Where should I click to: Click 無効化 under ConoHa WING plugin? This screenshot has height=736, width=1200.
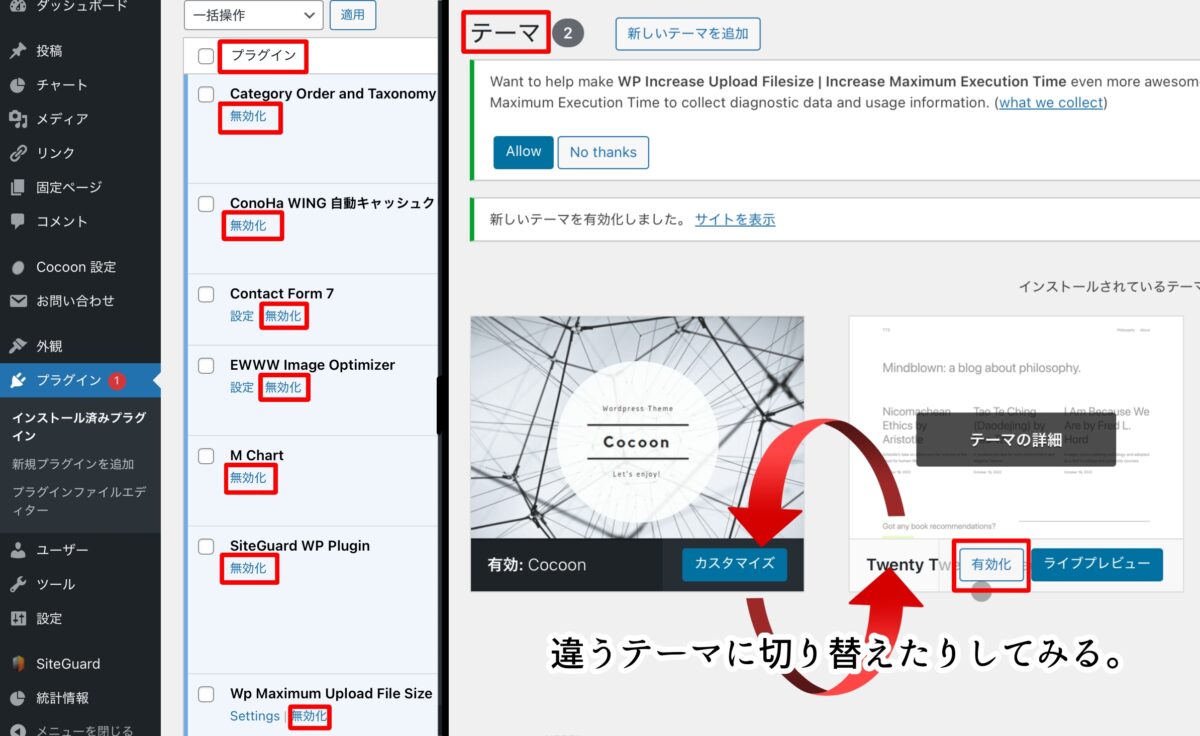(x=248, y=226)
